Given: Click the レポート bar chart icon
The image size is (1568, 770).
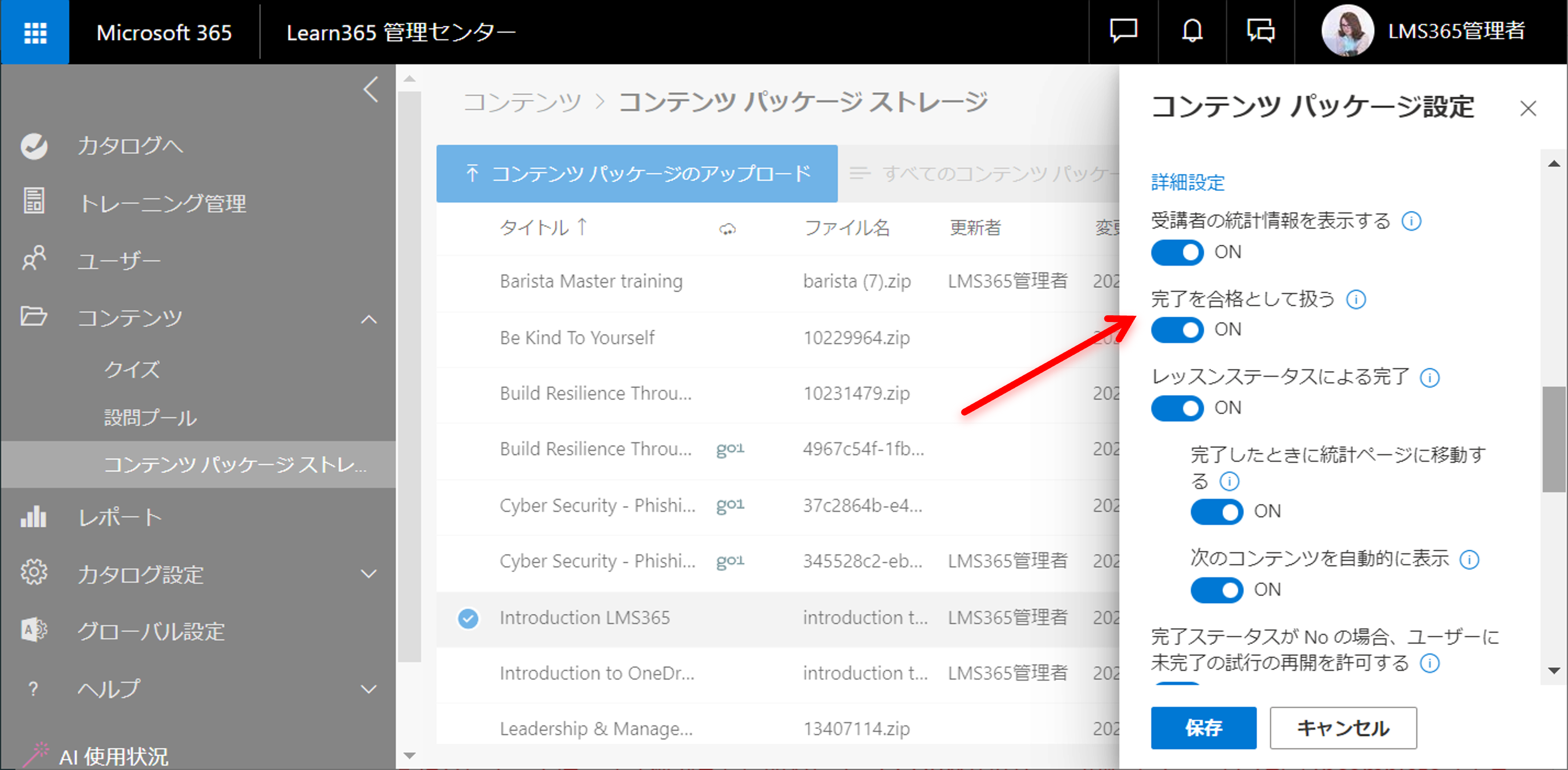Looking at the screenshot, I should [34, 516].
